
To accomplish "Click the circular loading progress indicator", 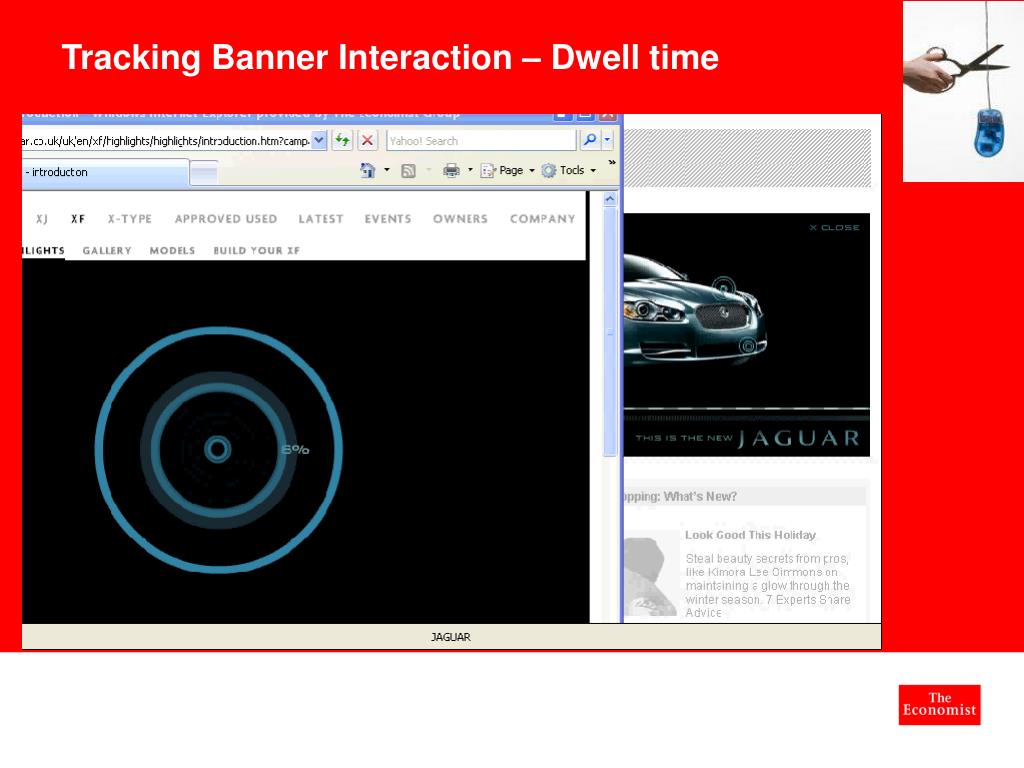I will 219,449.
